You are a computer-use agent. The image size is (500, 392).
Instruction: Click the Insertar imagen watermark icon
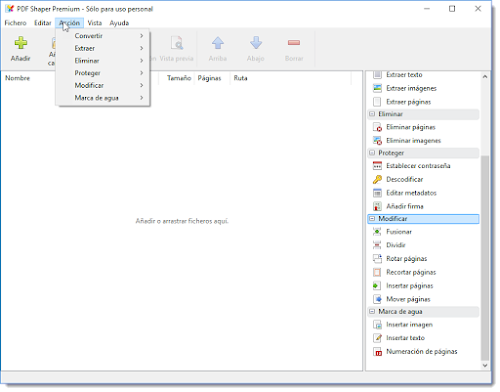tap(377, 325)
